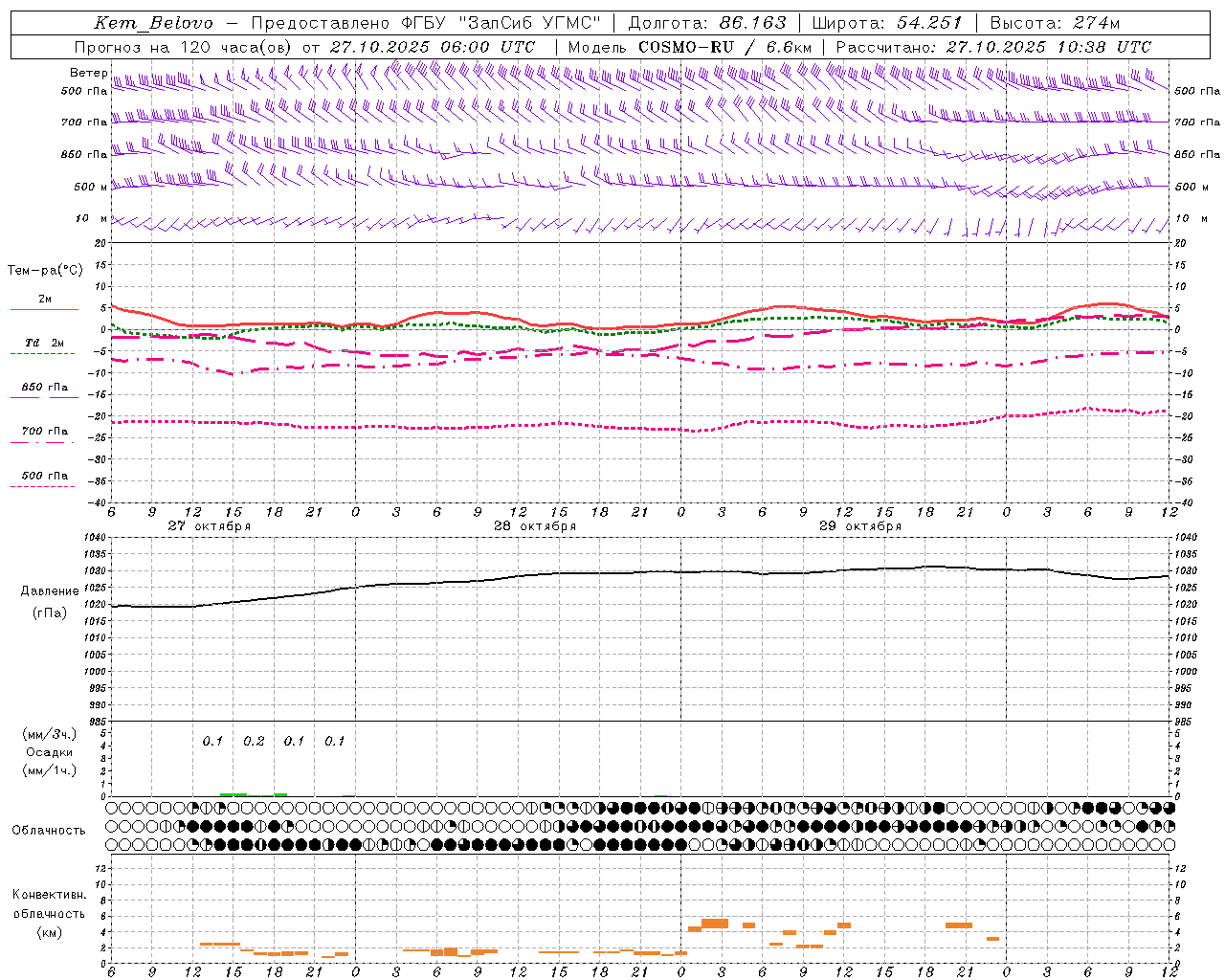
Task: Click the elevation label Высота: 274м
Action: (x=1055, y=23)
